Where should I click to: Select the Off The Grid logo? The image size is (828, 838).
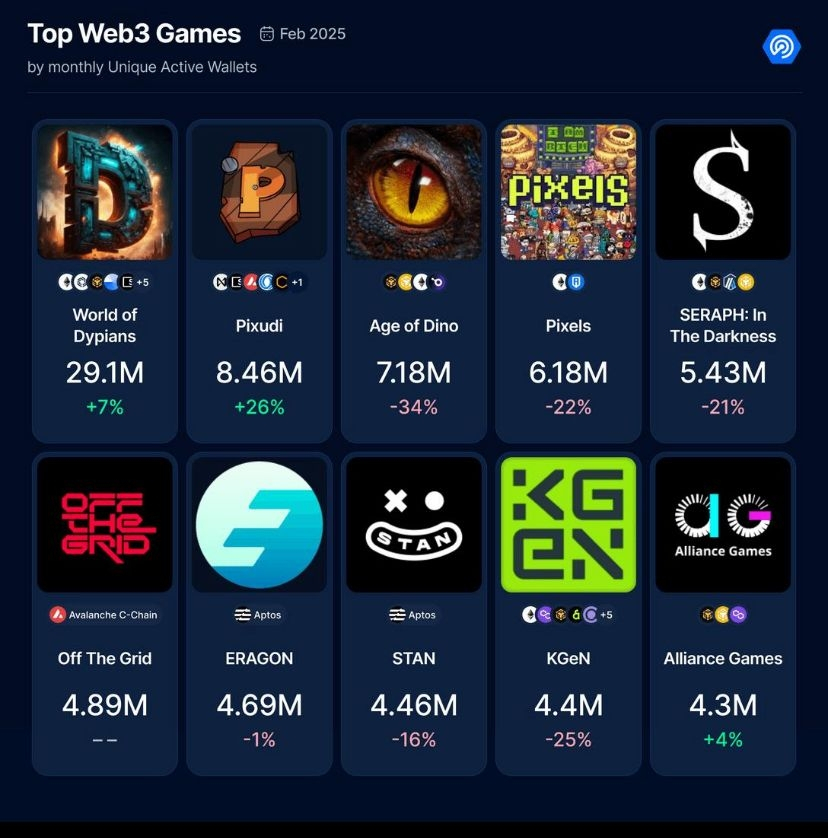[105, 525]
